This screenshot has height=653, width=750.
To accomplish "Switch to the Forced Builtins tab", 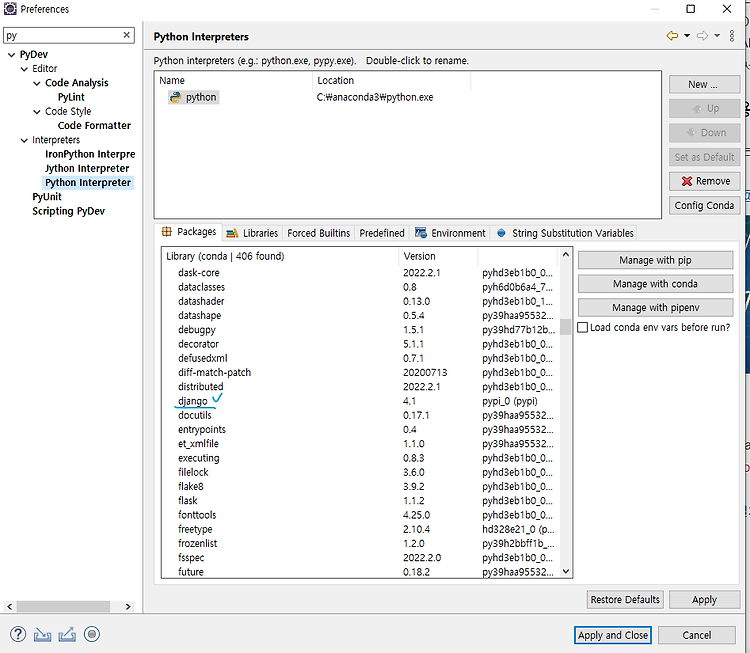I will coord(319,233).
